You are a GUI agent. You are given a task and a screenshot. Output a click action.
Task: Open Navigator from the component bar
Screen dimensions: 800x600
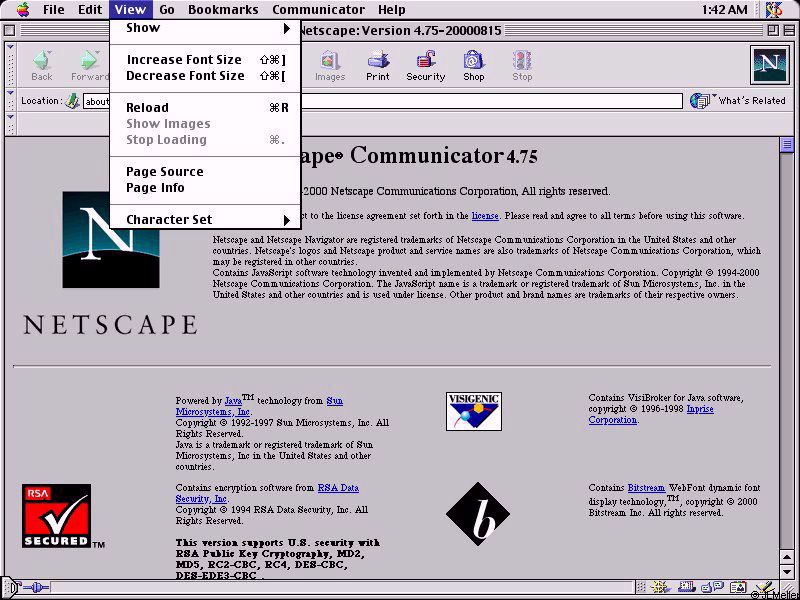pos(661,587)
